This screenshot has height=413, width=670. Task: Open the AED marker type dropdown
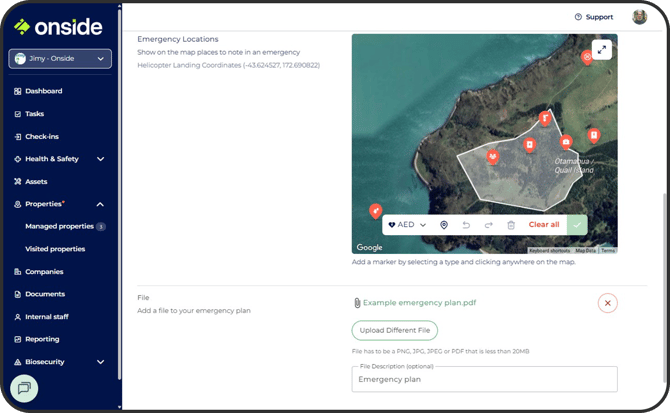[x=407, y=225]
